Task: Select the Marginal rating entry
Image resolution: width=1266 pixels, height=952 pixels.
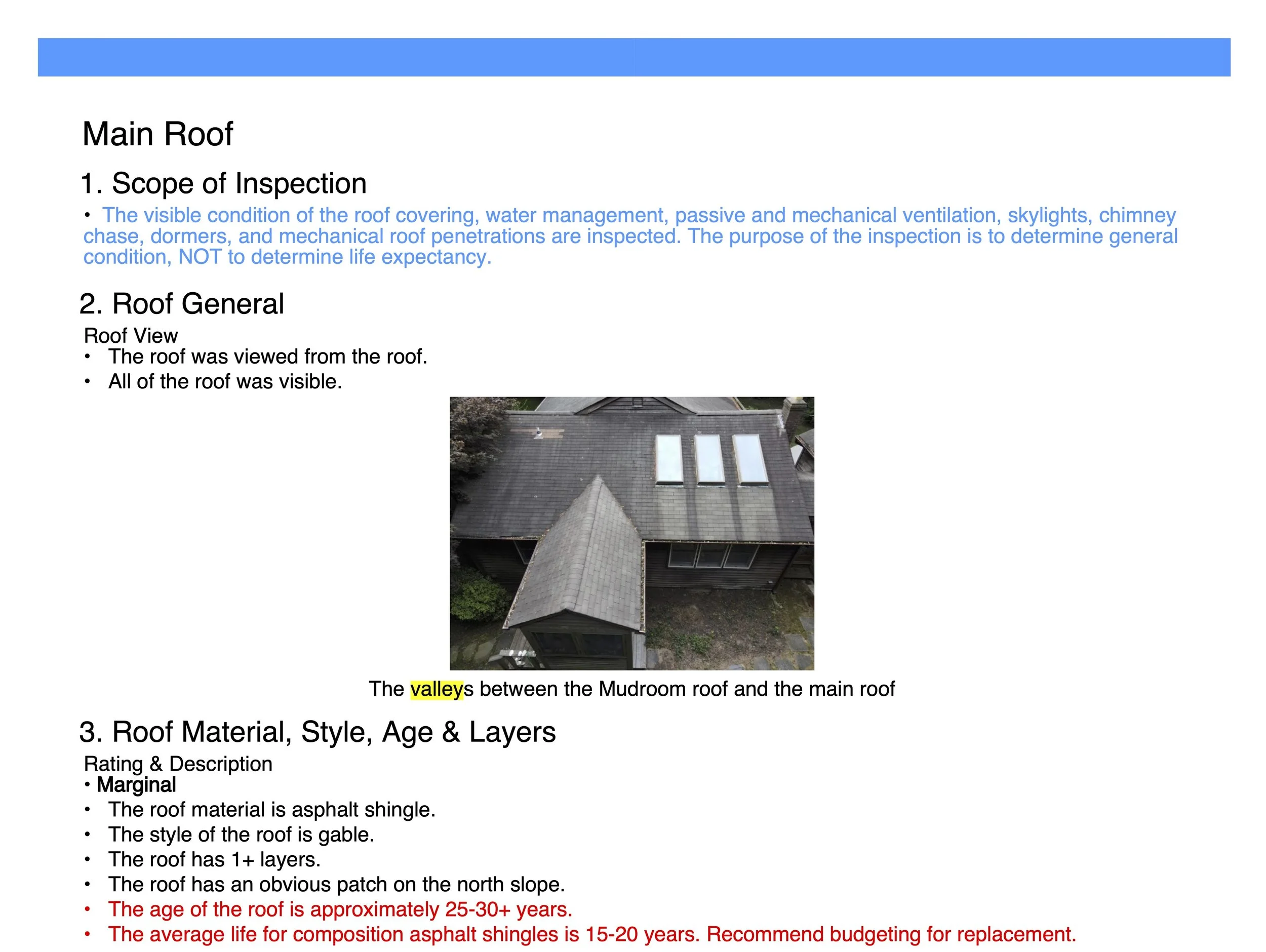Action: pos(136,785)
